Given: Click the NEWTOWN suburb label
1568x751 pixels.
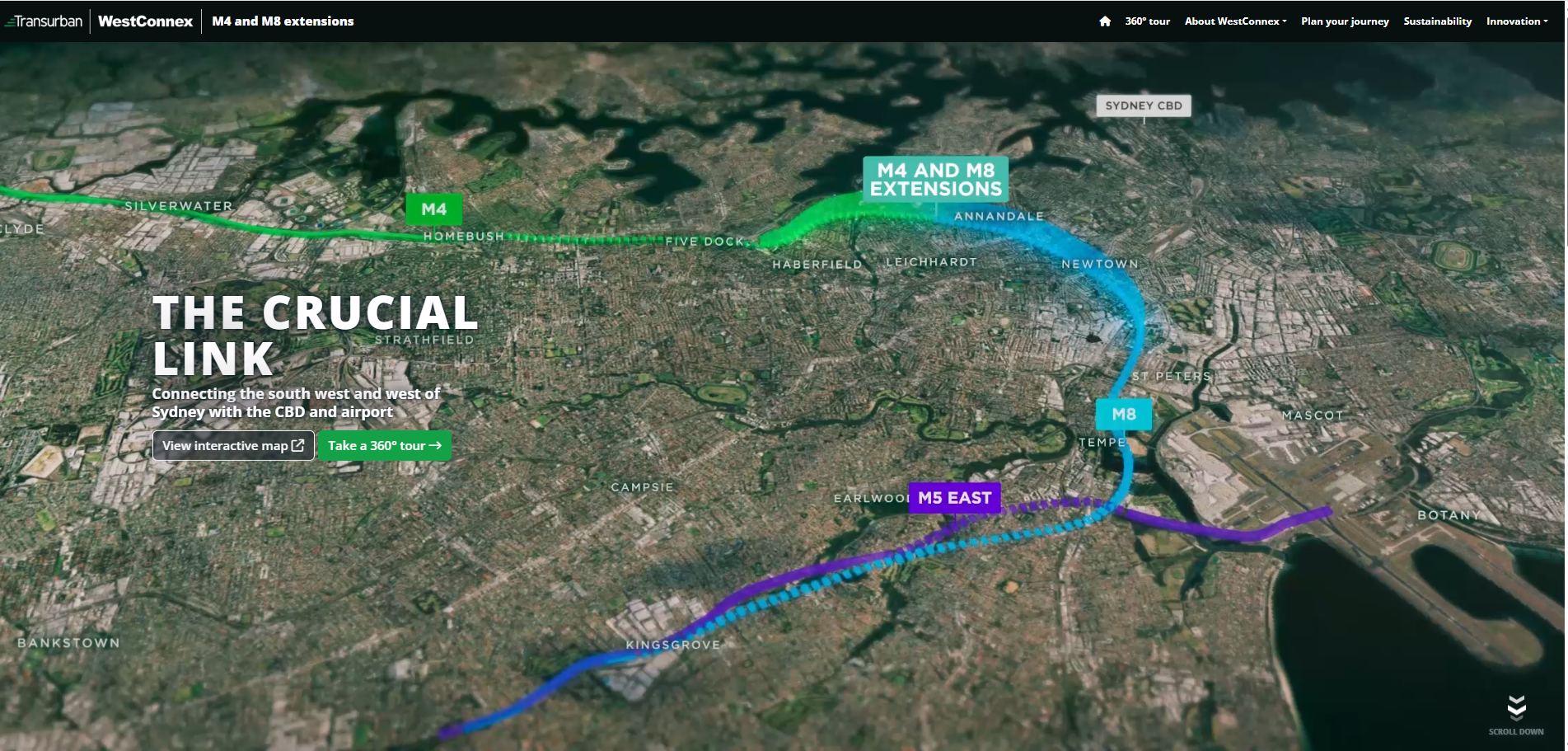Looking at the screenshot, I should pyautogui.click(x=1100, y=264).
